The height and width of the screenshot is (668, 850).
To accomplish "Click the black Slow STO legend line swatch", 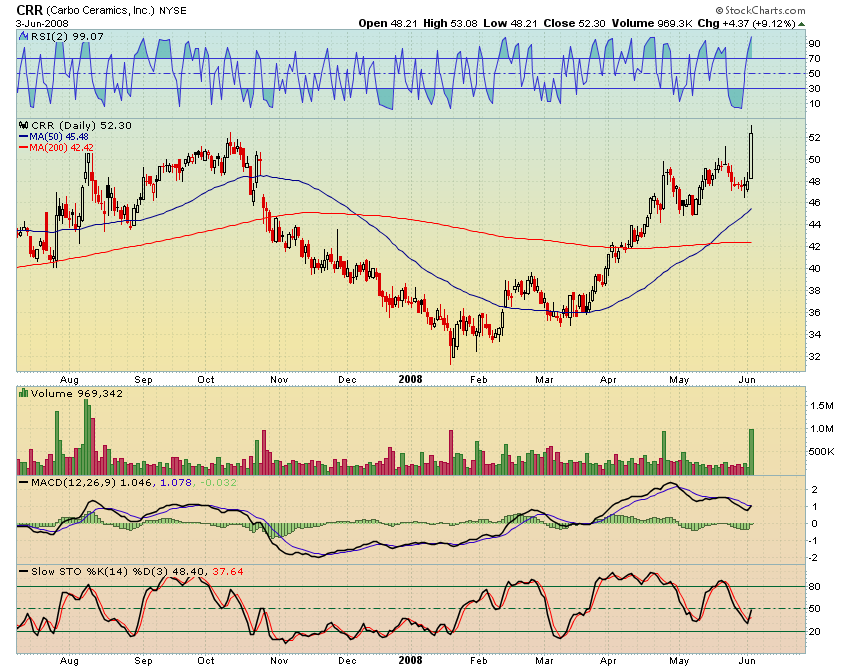I will click(x=23, y=571).
